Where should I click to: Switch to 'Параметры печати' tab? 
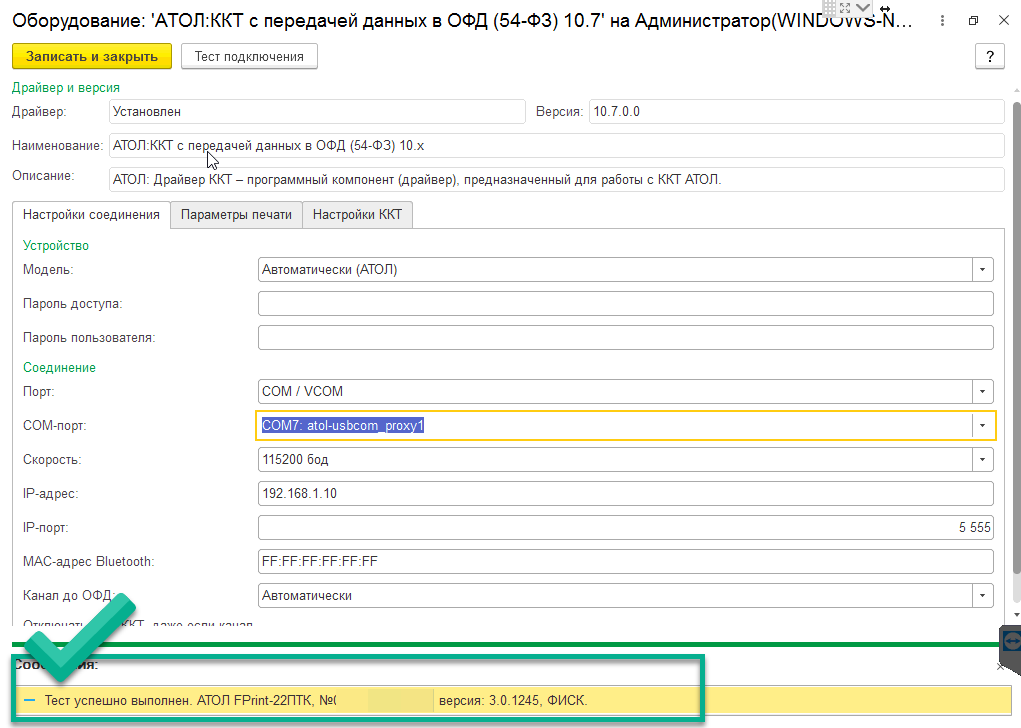coord(236,215)
